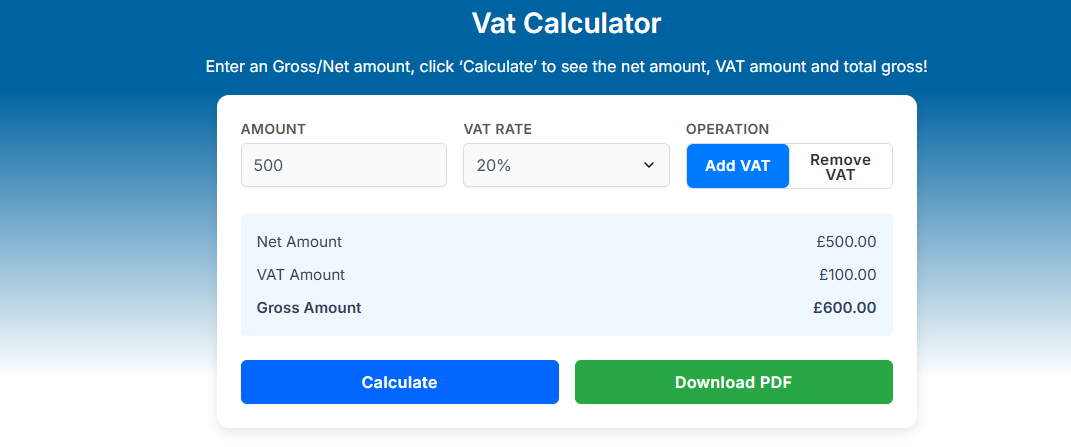This screenshot has width=1071, height=447.
Task: Select the £600.00 gross total value
Action: (844, 308)
